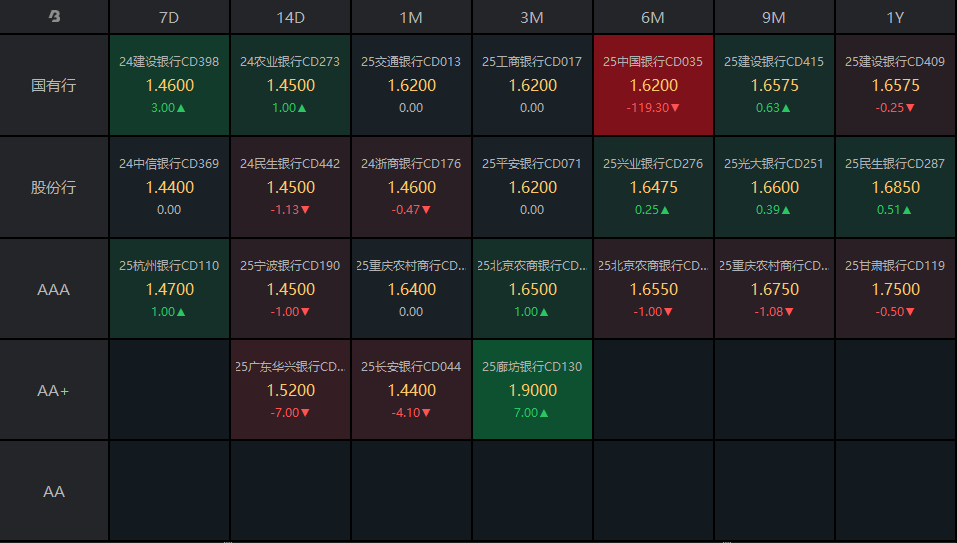
Task: Switch to the 3M tenor column header
Action: 532,17
